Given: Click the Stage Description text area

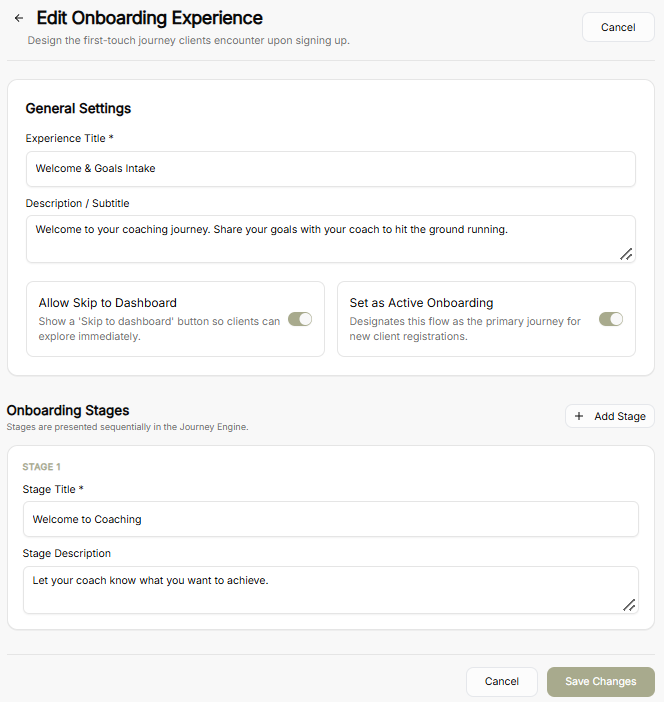Looking at the screenshot, I should pos(331,590).
